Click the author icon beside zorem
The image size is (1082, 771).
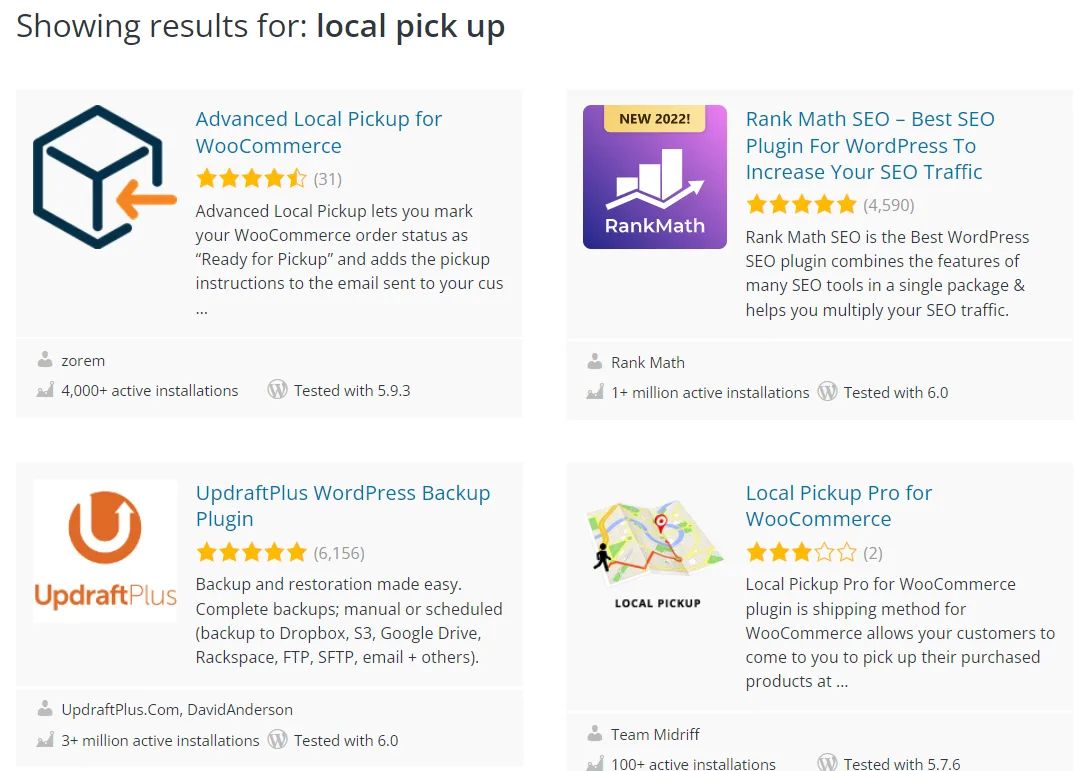(45, 360)
